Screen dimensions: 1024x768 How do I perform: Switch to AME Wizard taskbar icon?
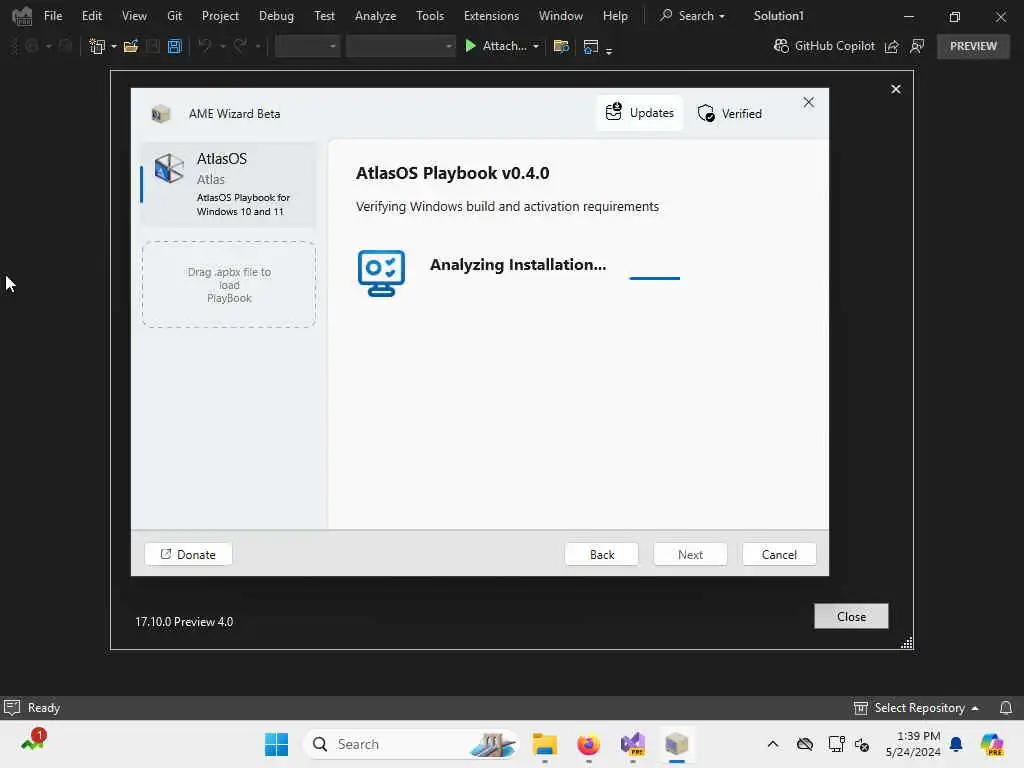(677, 744)
